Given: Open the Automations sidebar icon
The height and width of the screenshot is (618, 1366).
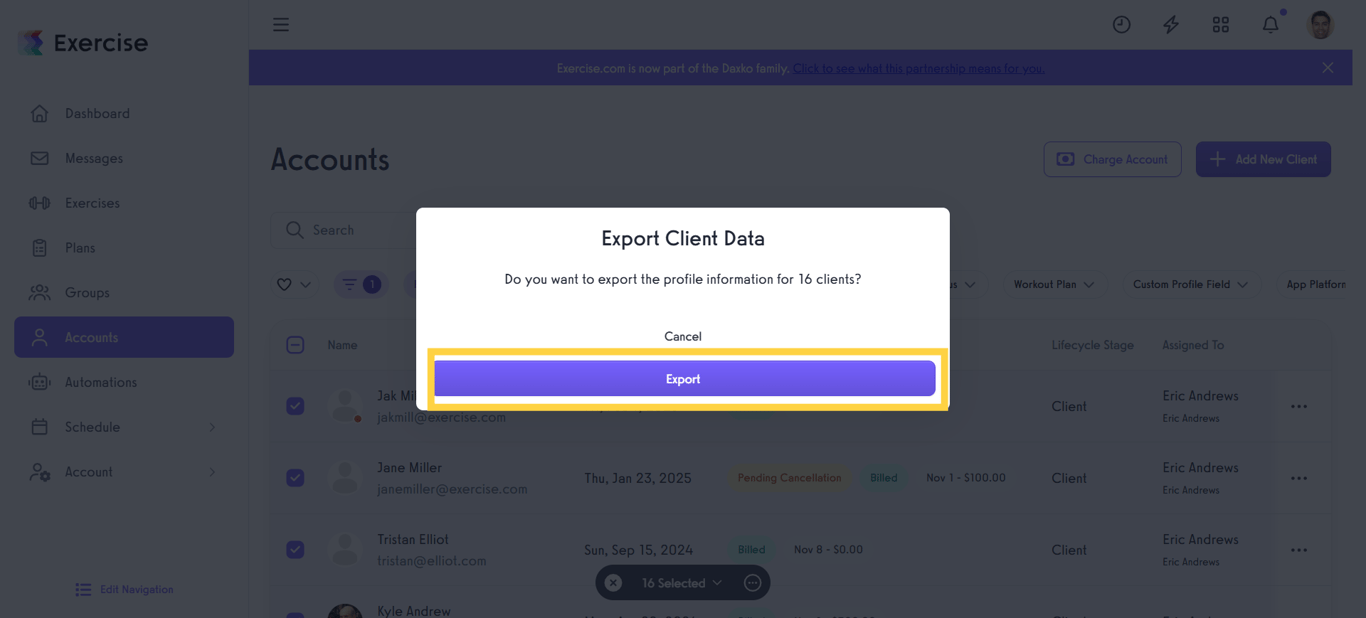Looking at the screenshot, I should click(x=39, y=382).
